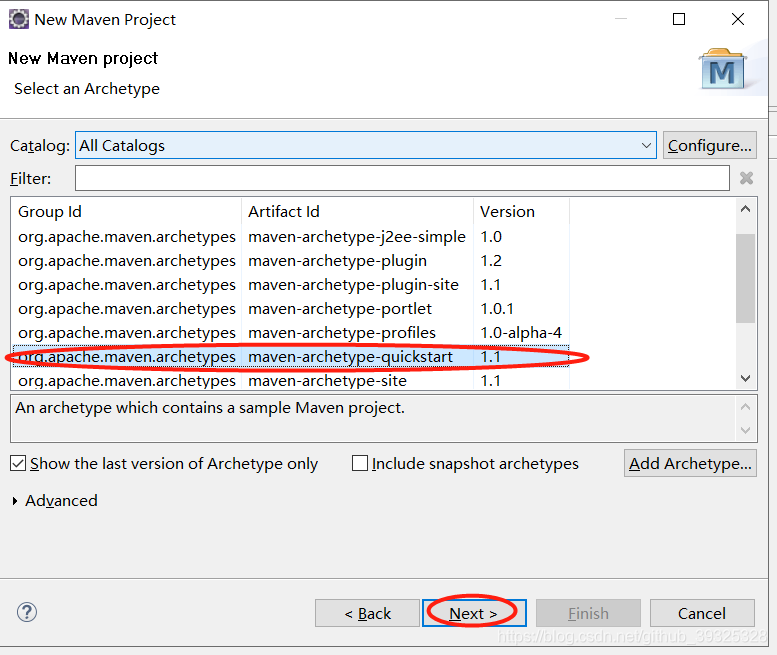The height and width of the screenshot is (655, 777).
Task: Enable Include snapshot archetypes checkbox
Action: [x=360, y=463]
